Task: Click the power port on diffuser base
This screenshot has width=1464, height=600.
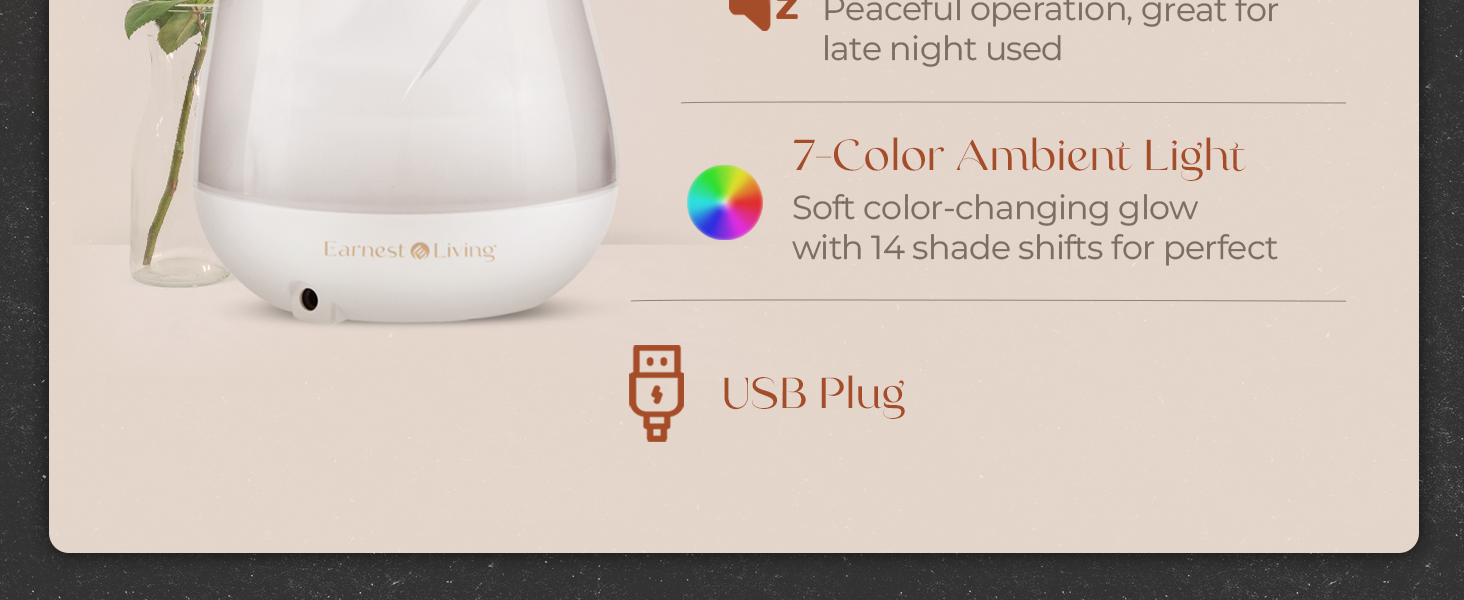Action: click(x=309, y=299)
